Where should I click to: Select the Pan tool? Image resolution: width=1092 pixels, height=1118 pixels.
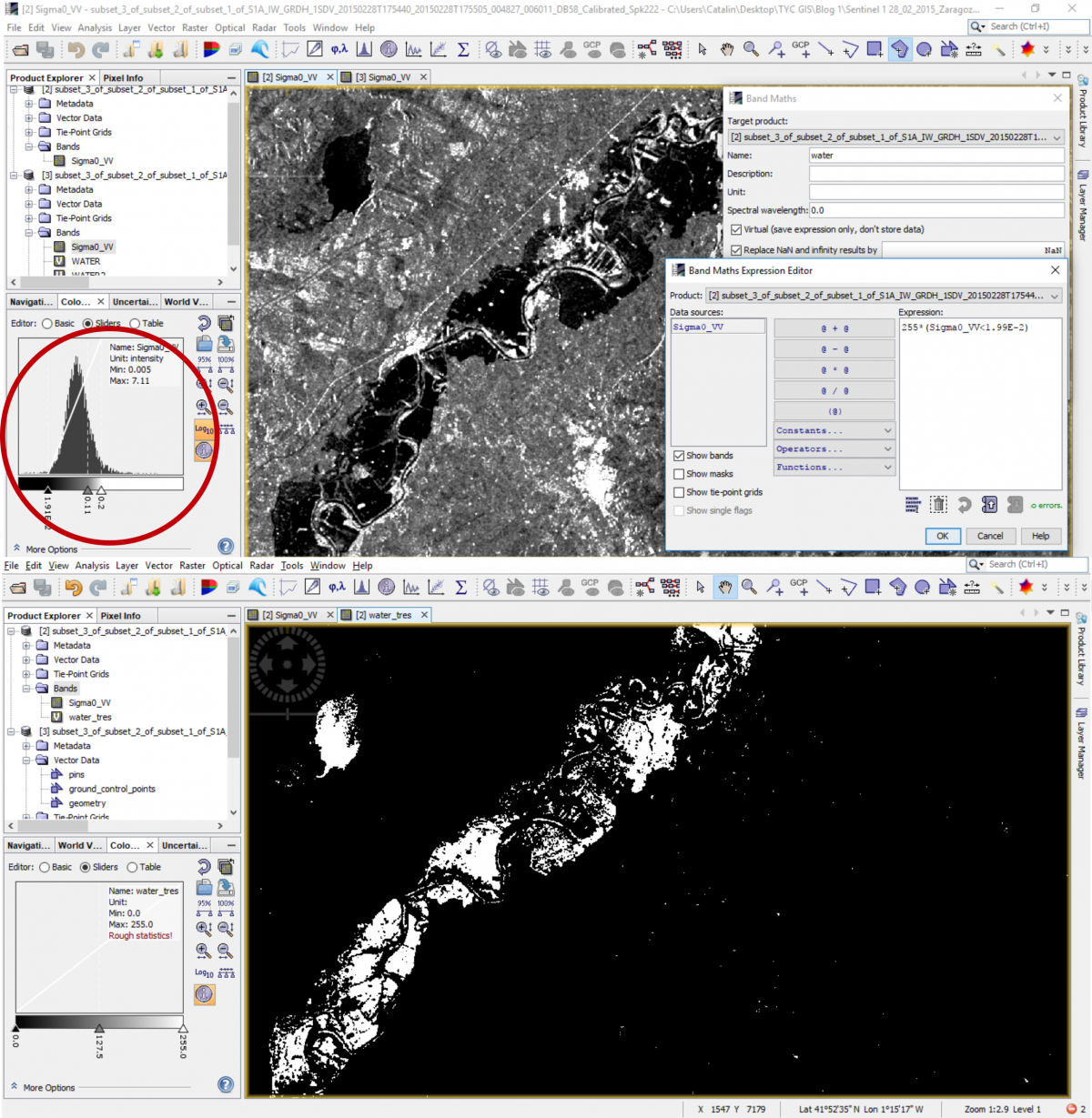click(x=725, y=51)
